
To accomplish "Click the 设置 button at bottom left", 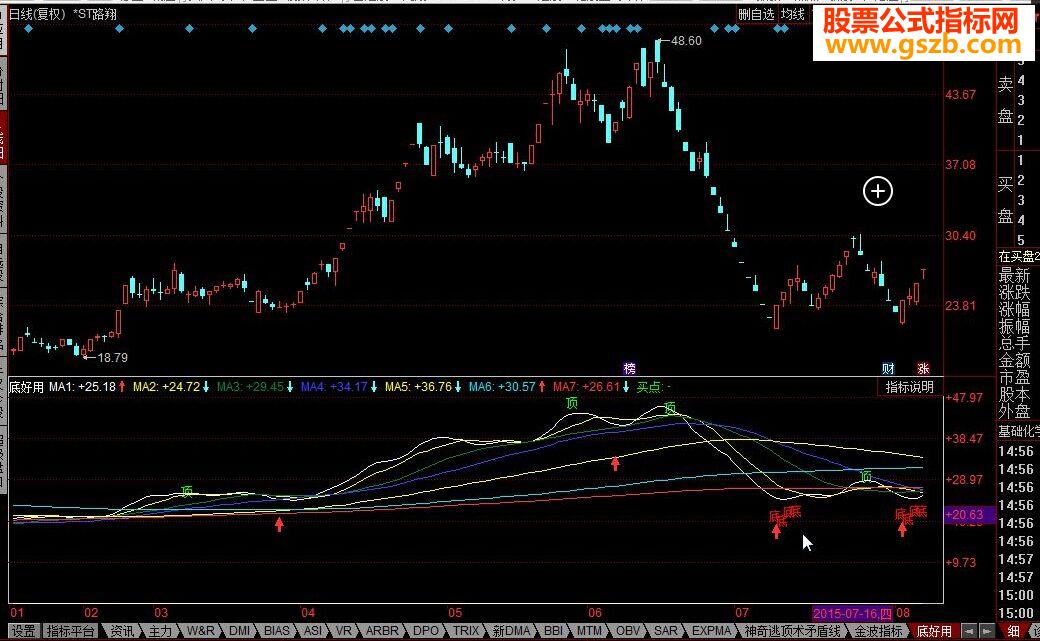I will pyautogui.click(x=25, y=630).
